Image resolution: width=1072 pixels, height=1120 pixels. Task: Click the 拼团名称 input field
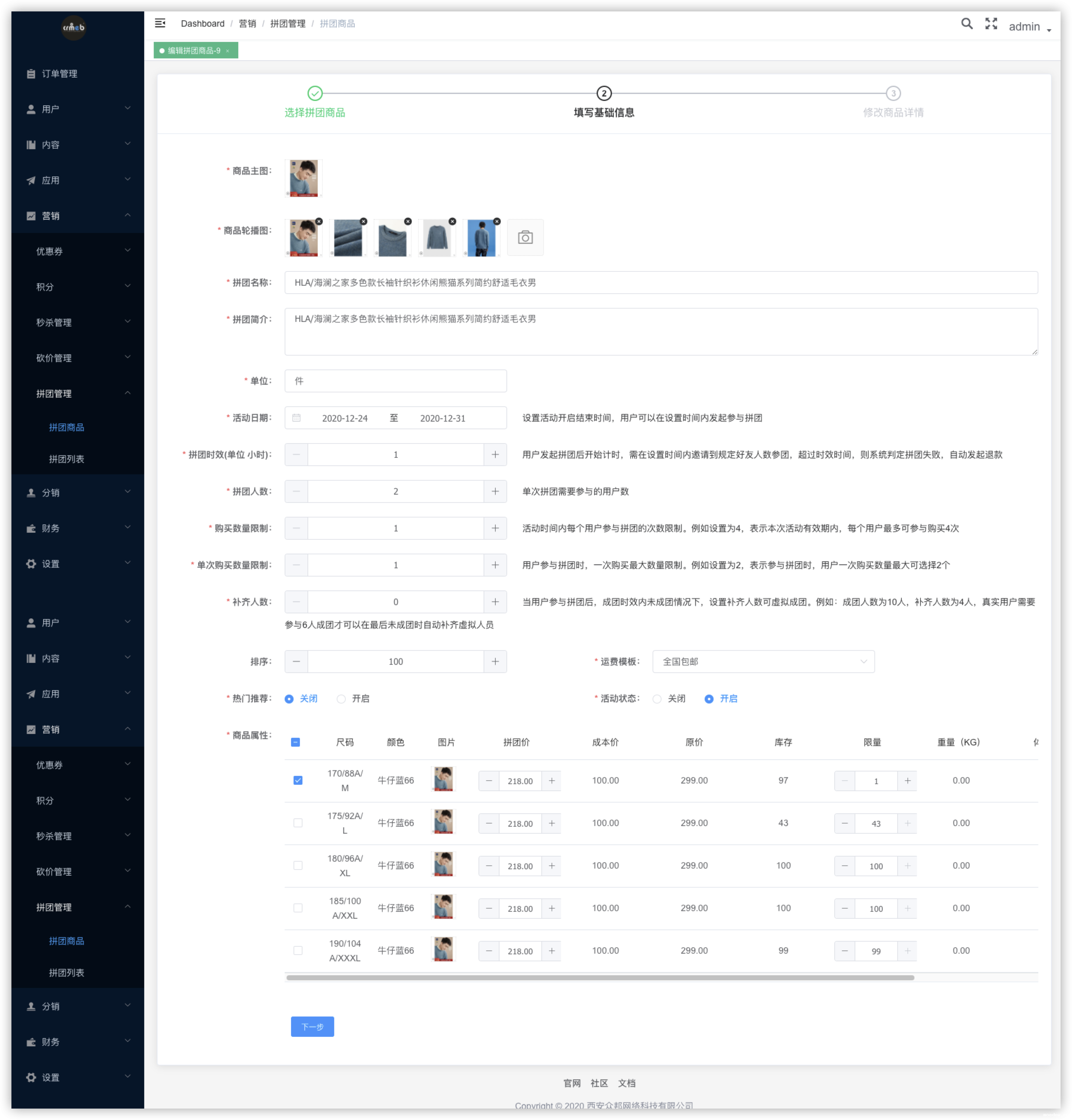click(660, 282)
